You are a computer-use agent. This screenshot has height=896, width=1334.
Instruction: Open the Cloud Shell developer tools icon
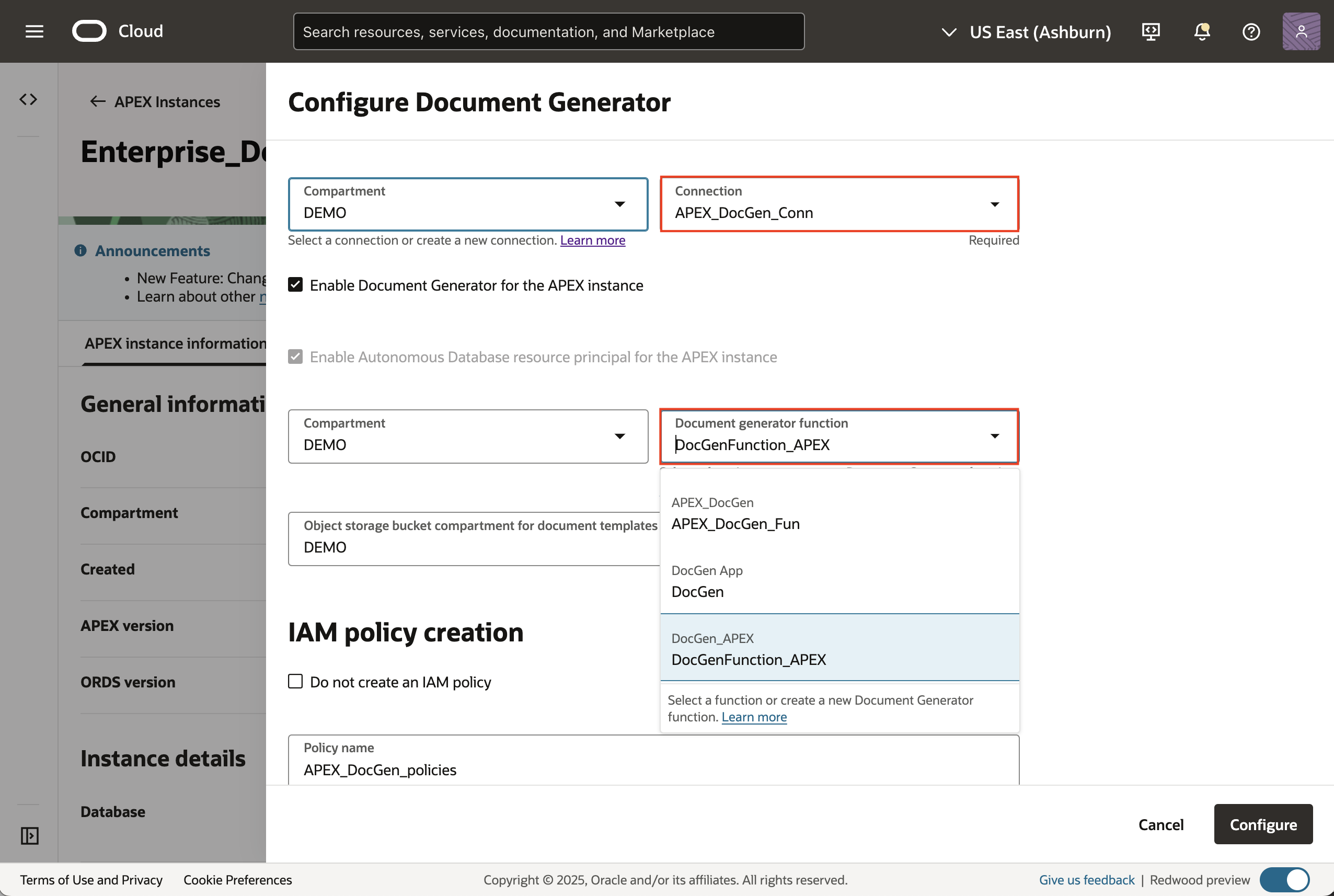point(1150,31)
